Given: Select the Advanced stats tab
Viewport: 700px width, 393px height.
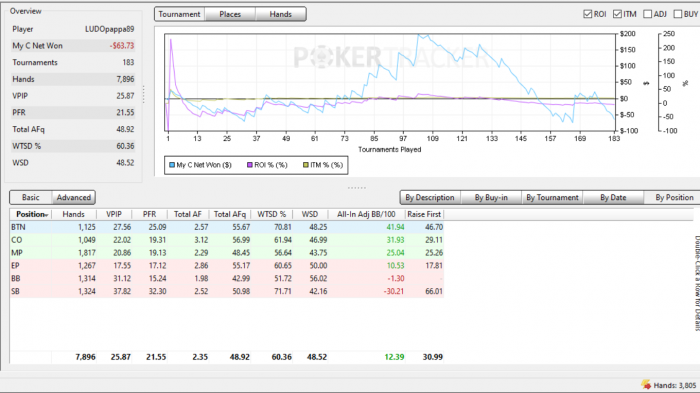Looking at the screenshot, I should coord(74,197).
